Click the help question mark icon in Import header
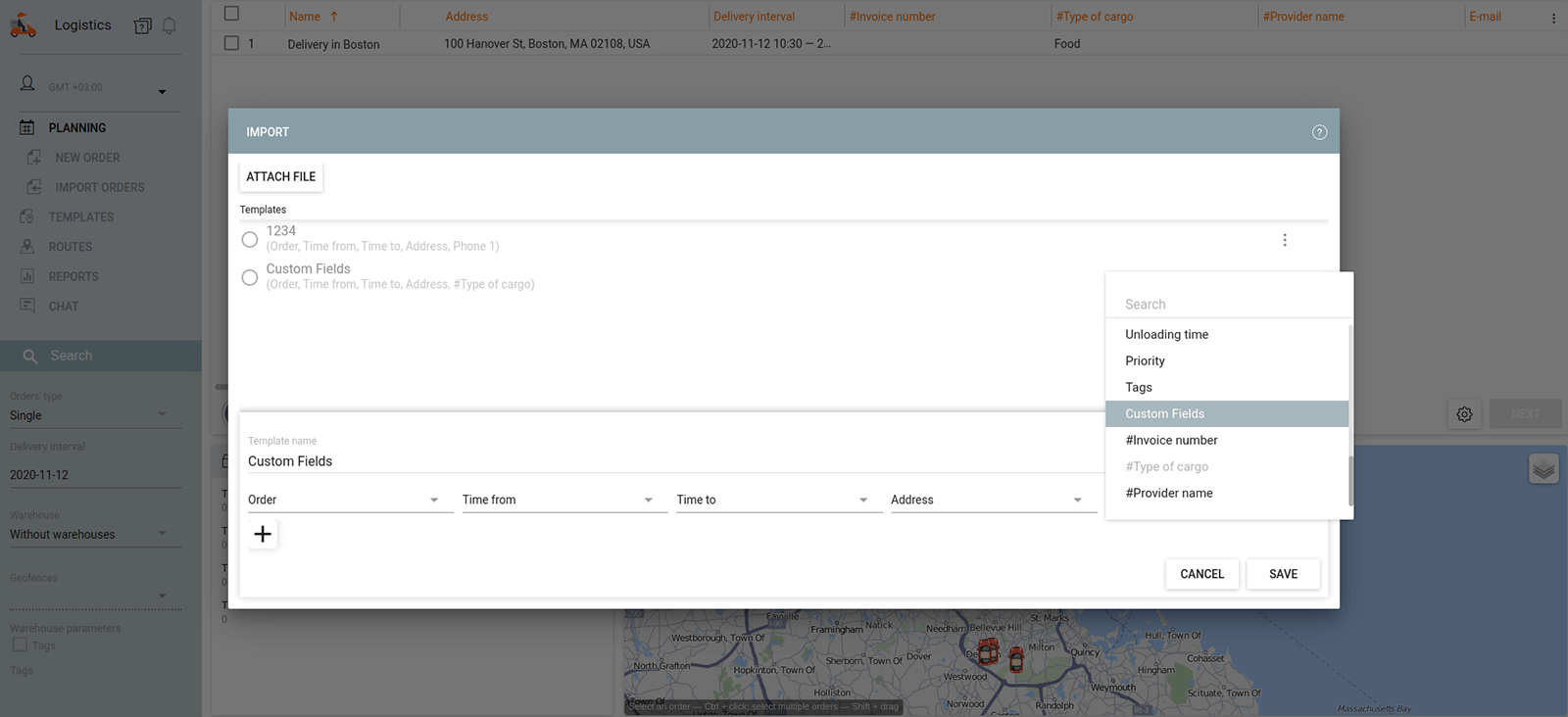1568x717 pixels. pyautogui.click(x=1319, y=132)
